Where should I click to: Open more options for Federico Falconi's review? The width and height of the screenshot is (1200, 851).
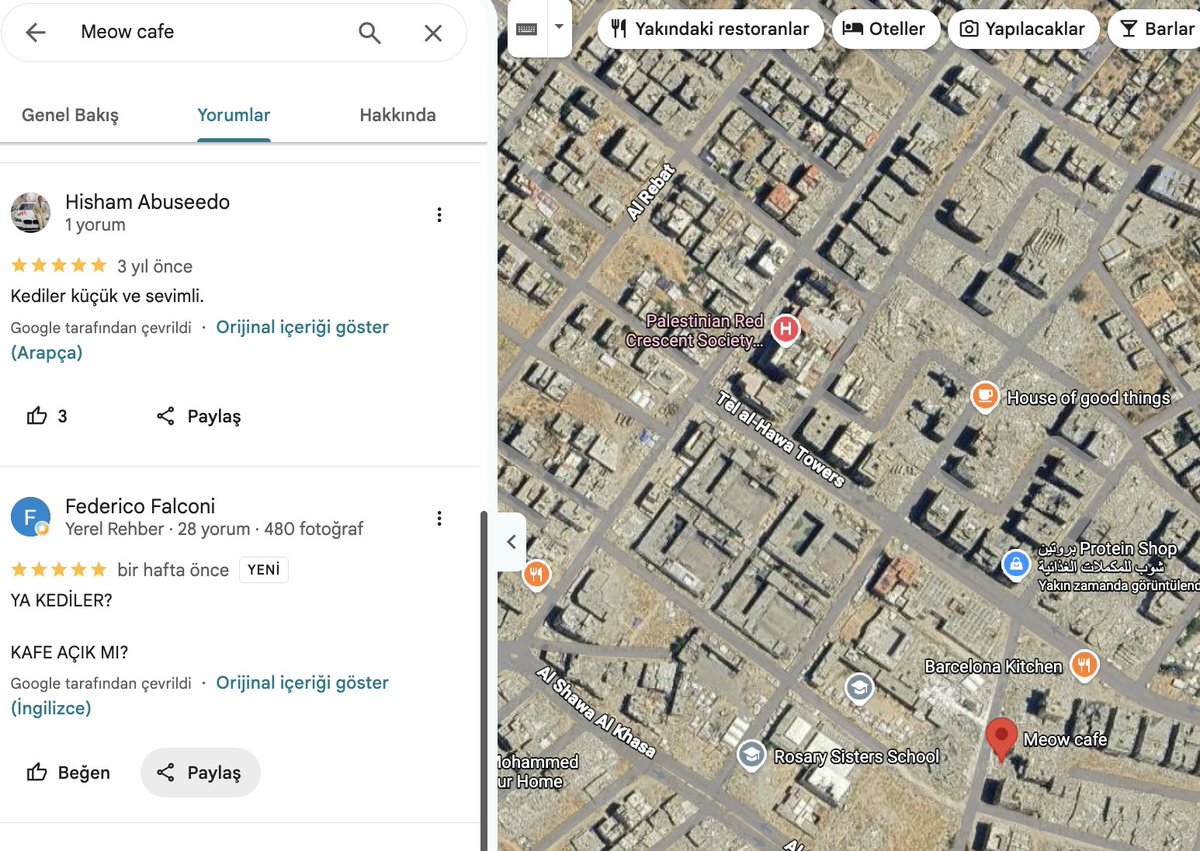(x=439, y=518)
